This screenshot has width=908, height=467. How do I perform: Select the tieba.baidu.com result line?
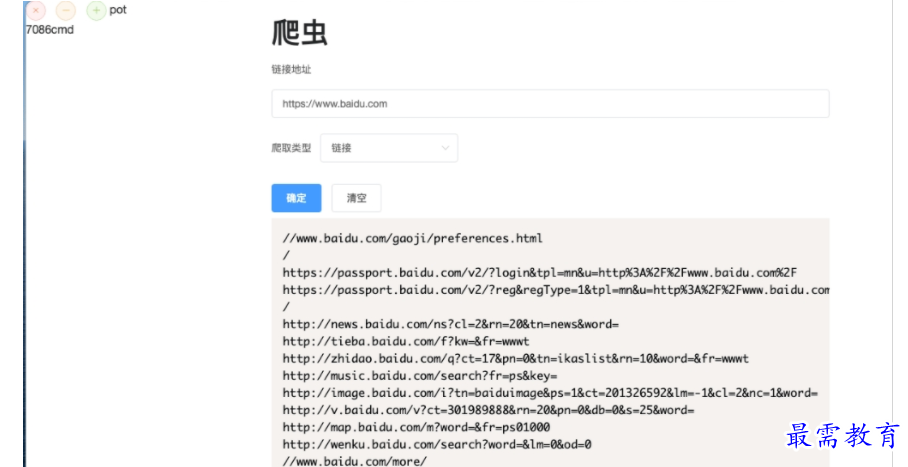pos(406,341)
